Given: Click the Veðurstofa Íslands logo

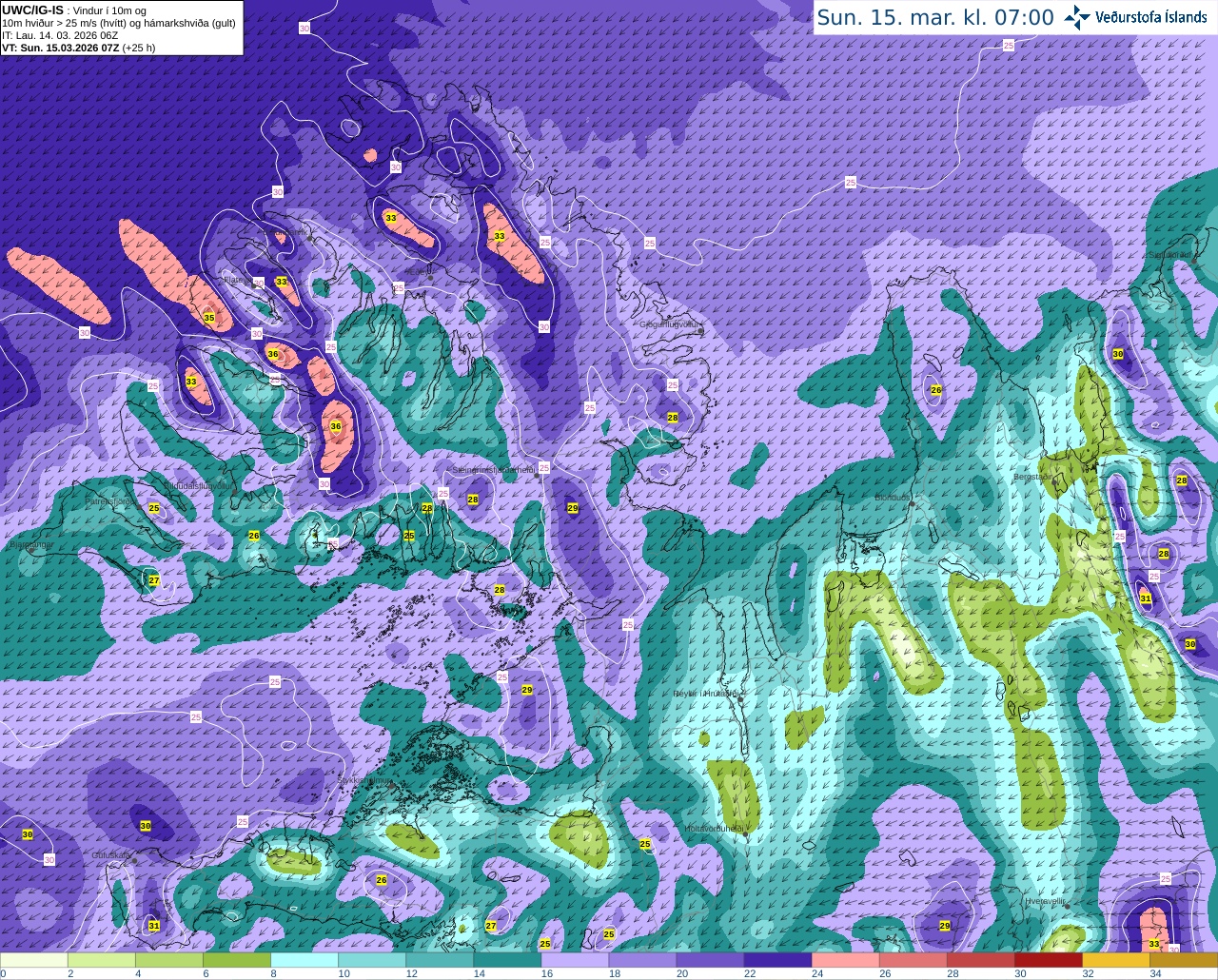Looking at the screenshot, I should click(1136, 17).
